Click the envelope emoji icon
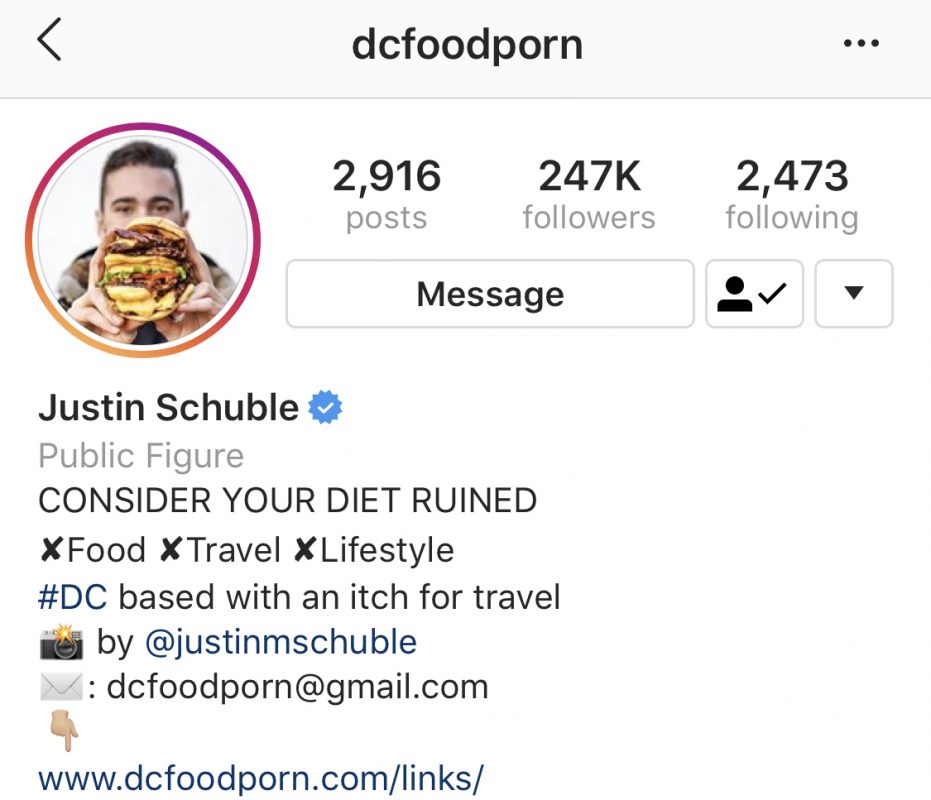Screen dimensions: 931x800 pyautogui.click(x=61, y=687)
